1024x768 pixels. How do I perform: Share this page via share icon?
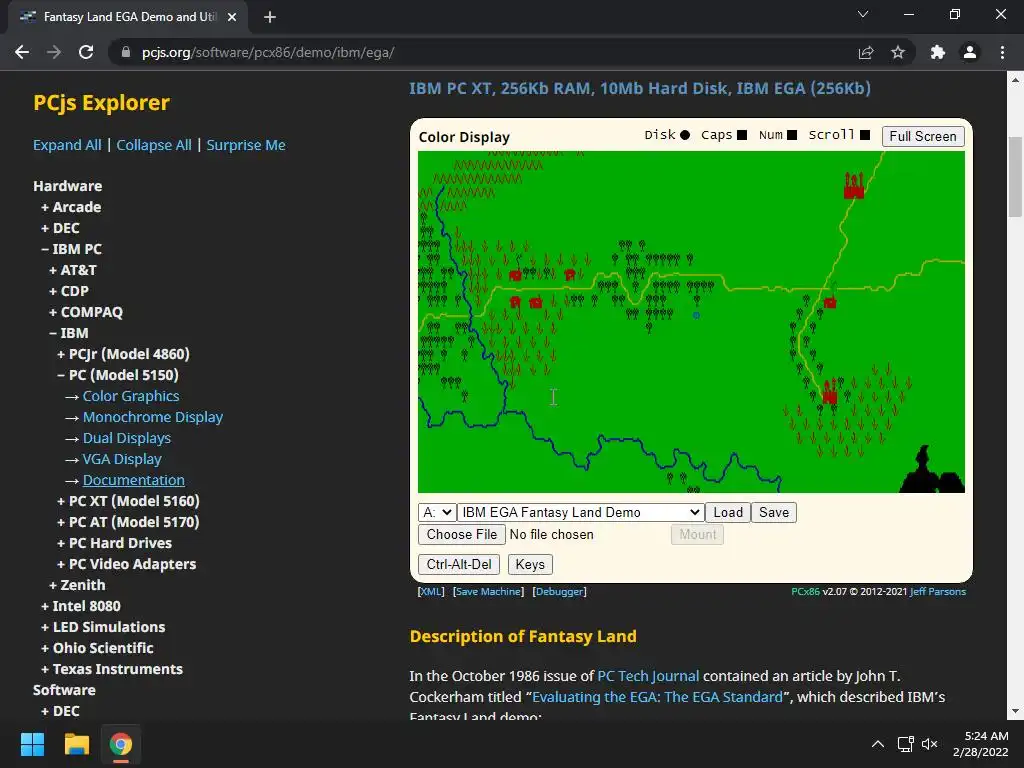pyautogui.click(x=866, y=52)
